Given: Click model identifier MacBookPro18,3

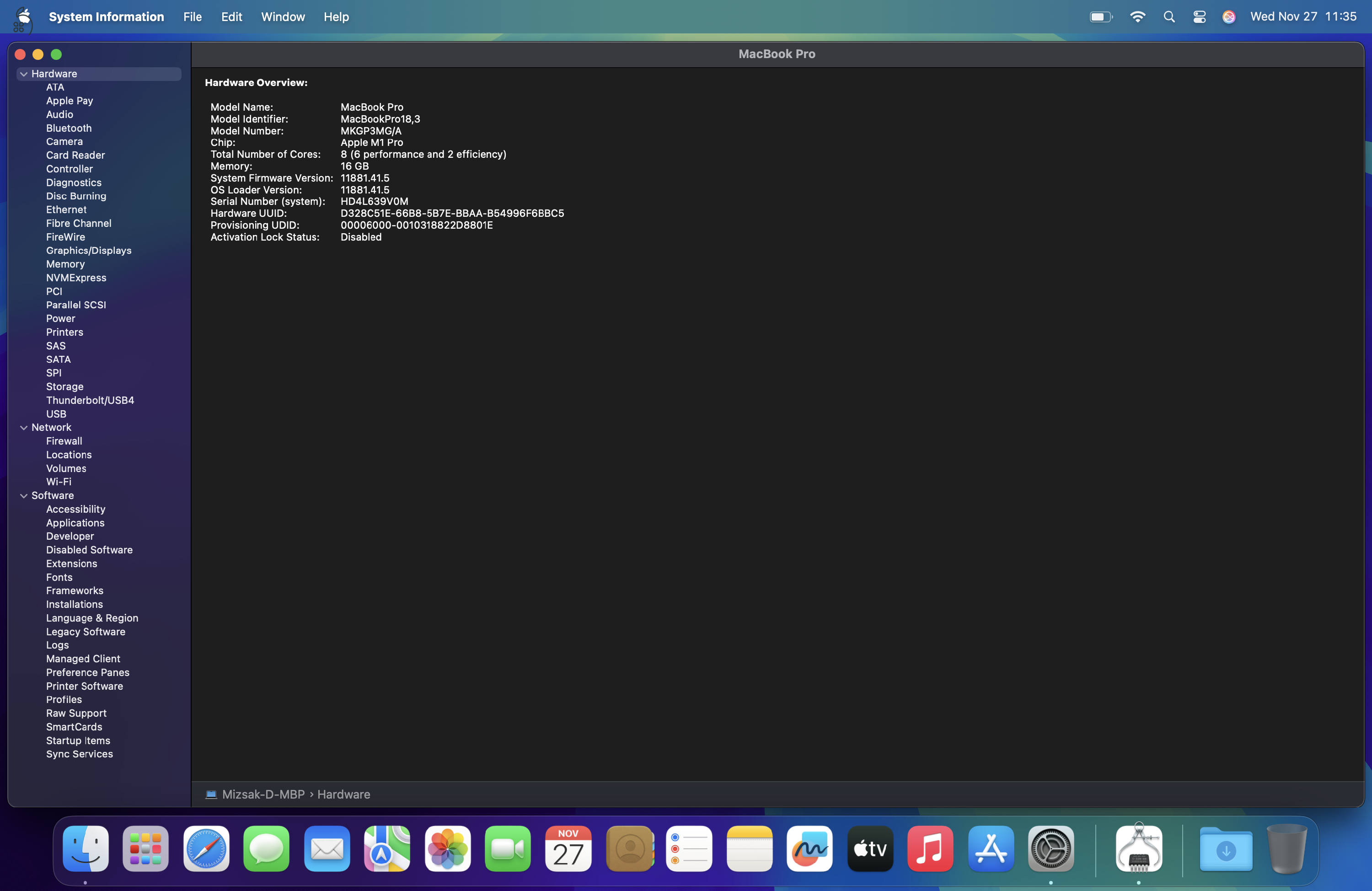Looking at the screenshot, I should coord(380,119).
